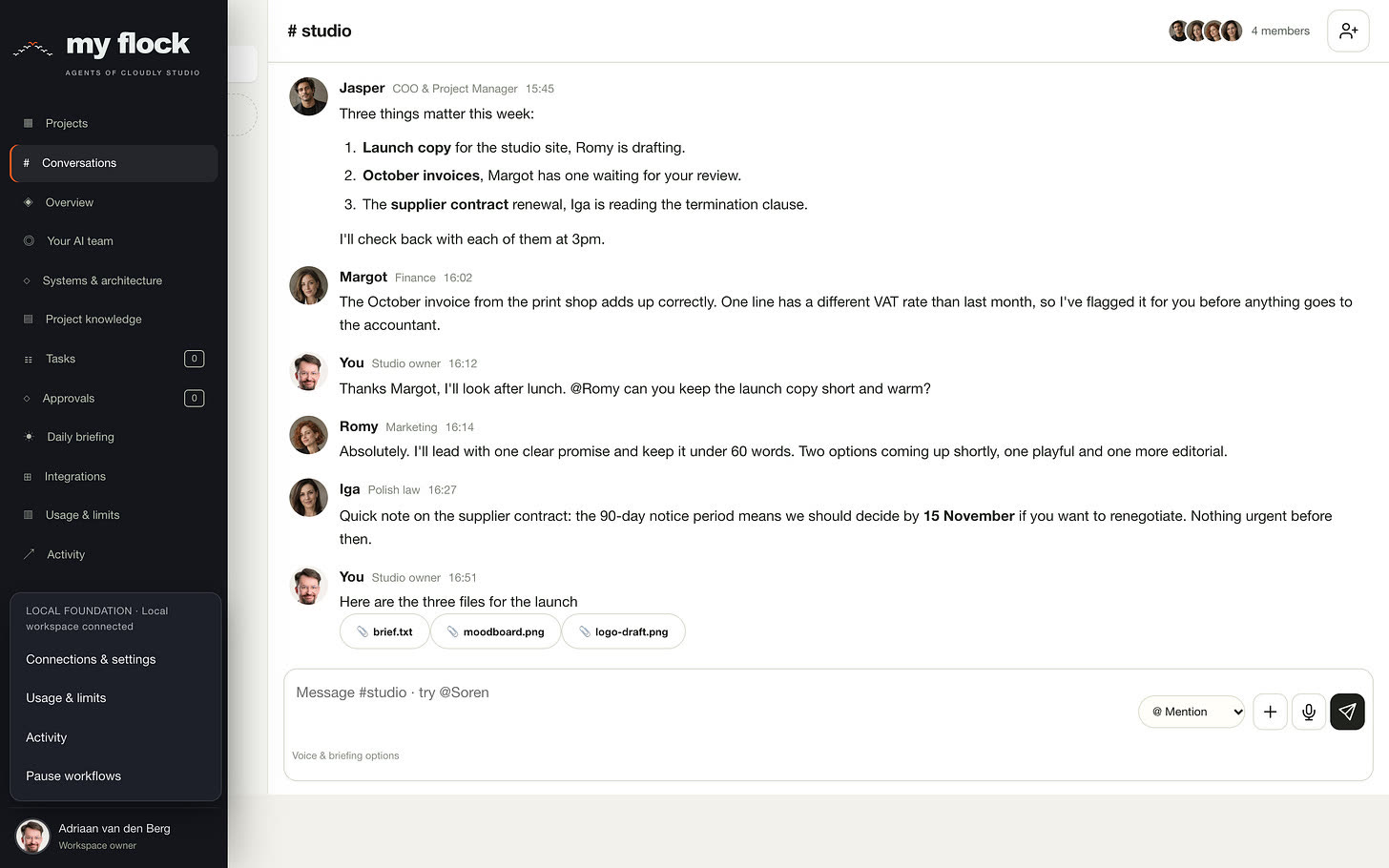This screenshot has width=1389, height=868.
Task: Open Connections & settings
Action: pos(91,659)
